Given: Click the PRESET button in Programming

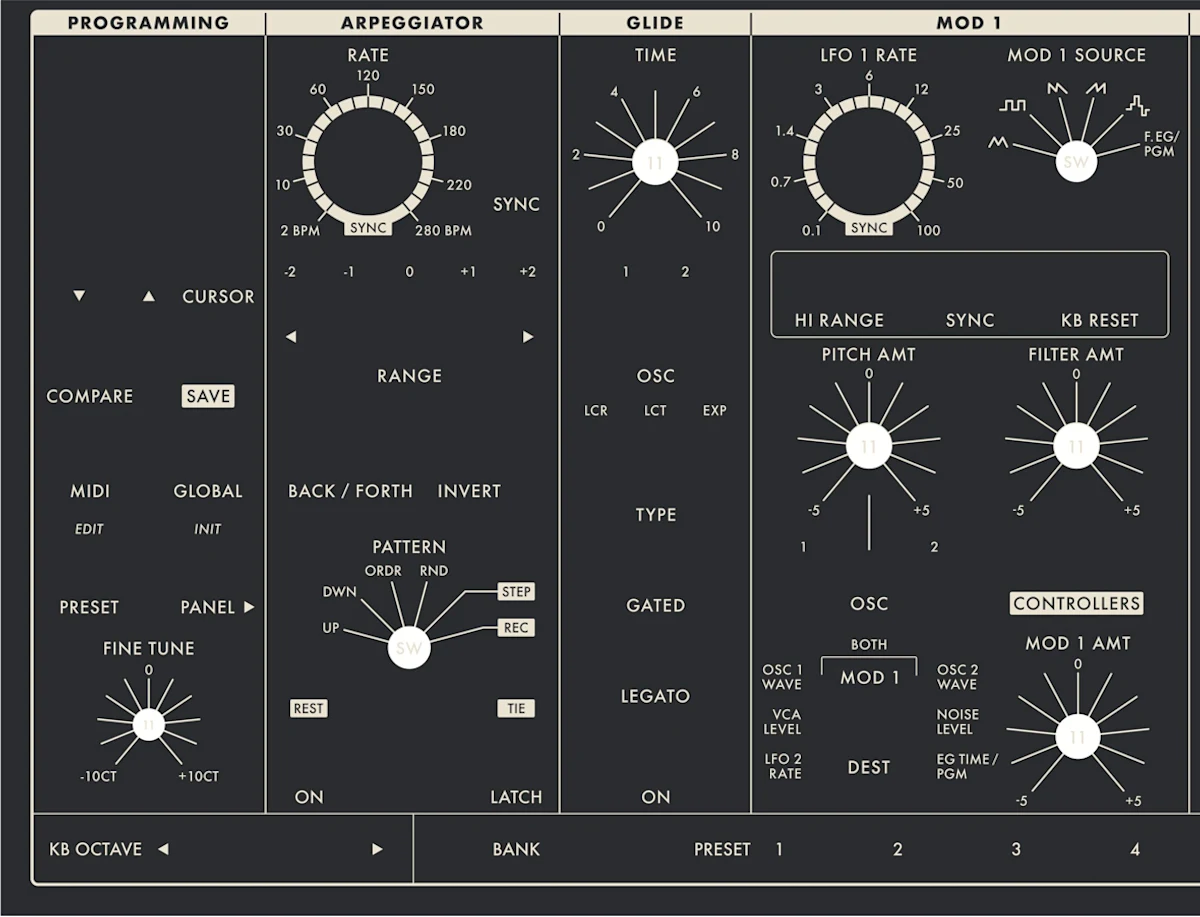Looking at the screenshot, I should coord(89,607).
